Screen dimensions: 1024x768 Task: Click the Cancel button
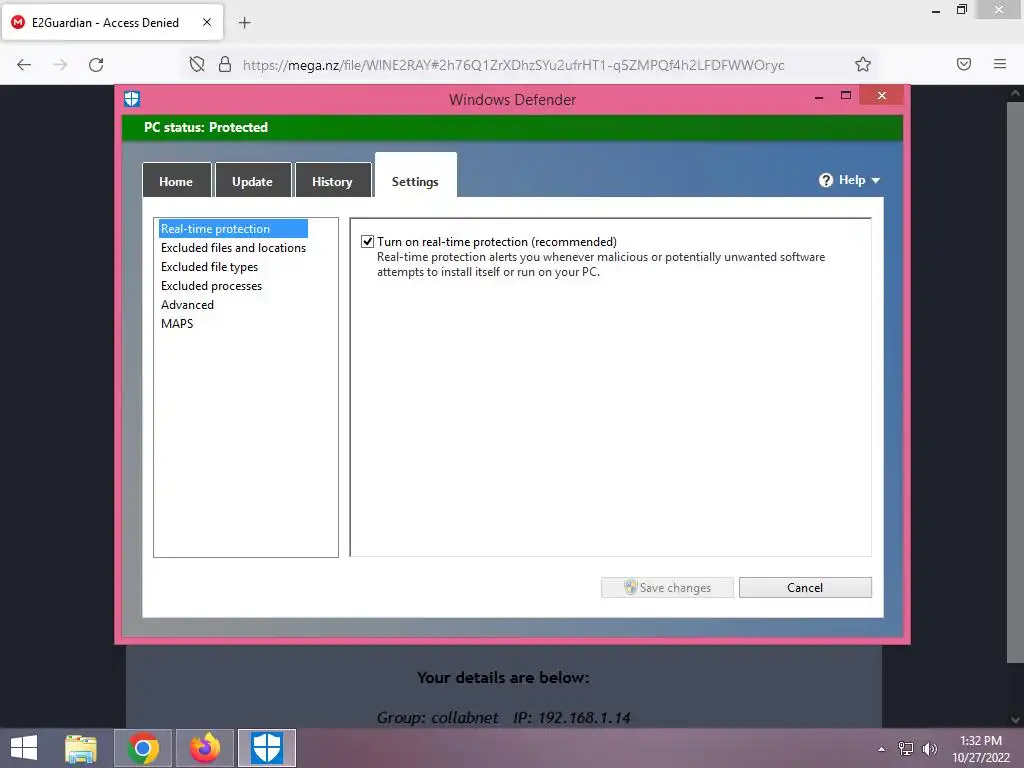pyautogui.click(x=805, y=587)
